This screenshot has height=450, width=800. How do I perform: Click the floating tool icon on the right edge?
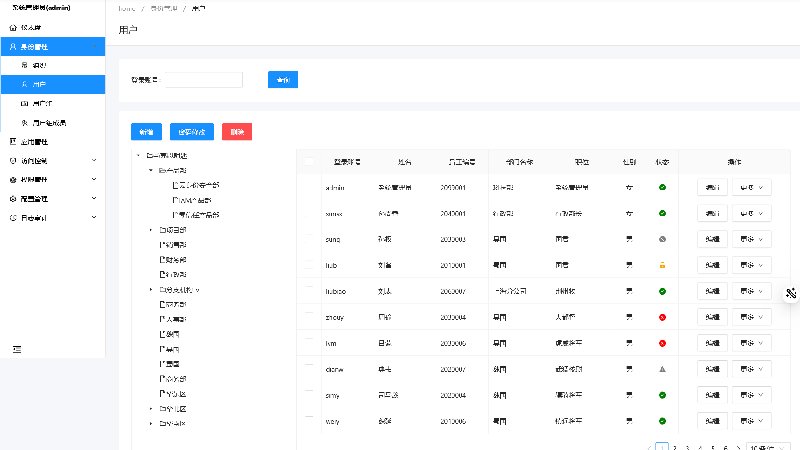tap(791, 293)
